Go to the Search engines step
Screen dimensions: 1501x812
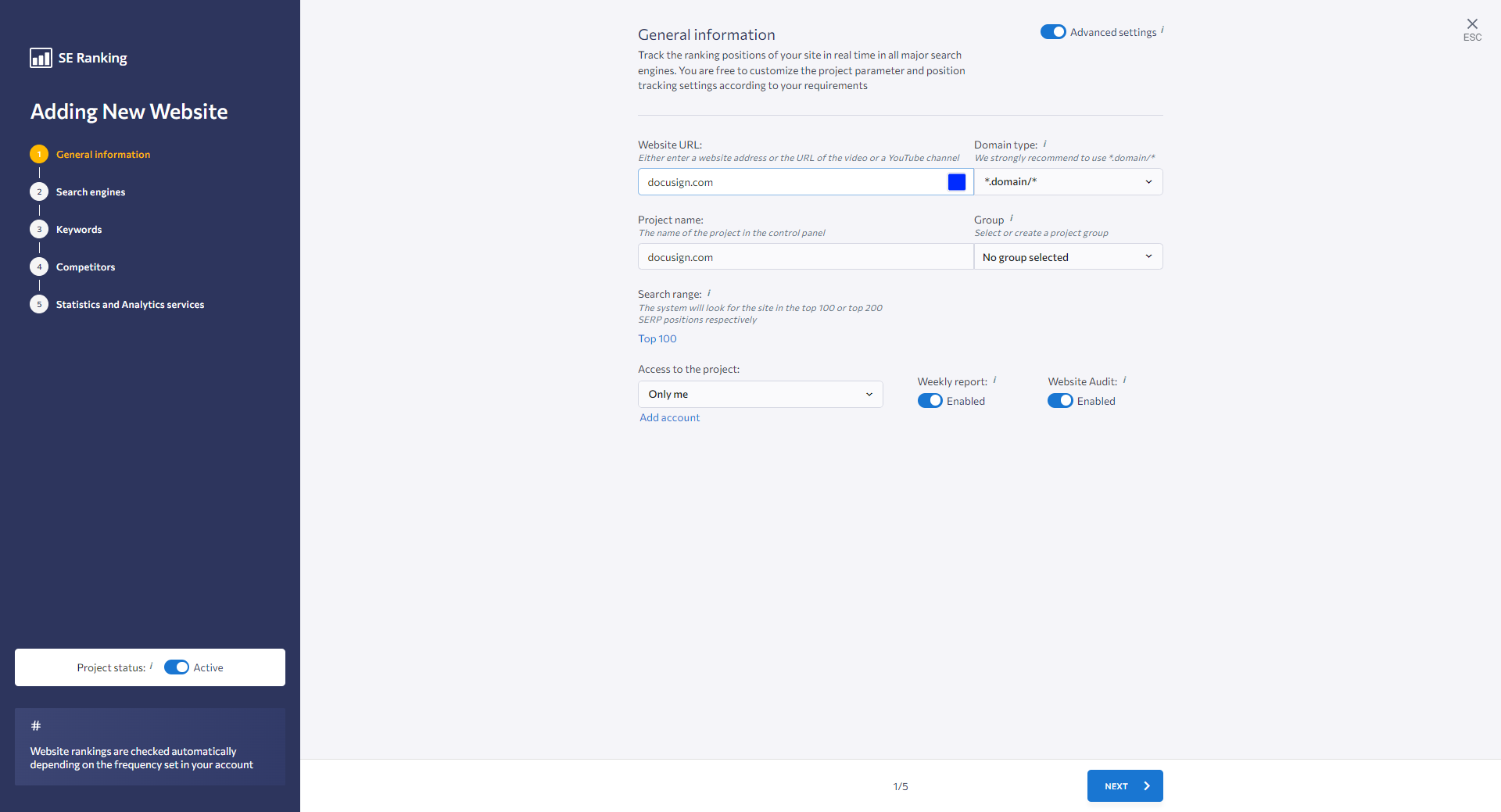(x=90, y=192)
